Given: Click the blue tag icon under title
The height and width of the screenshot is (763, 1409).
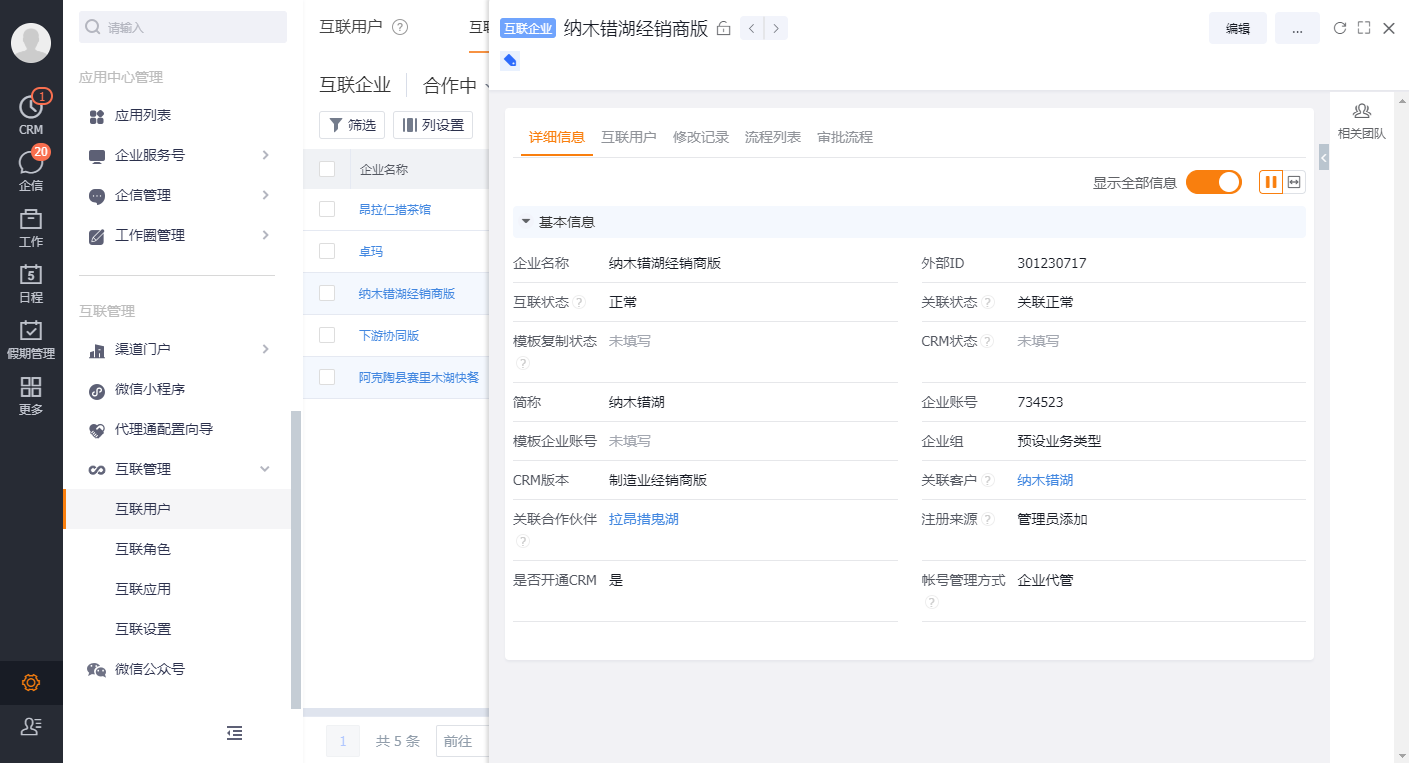Looking at the screenshot, I should pyautogui.click(x=510, y=61).
